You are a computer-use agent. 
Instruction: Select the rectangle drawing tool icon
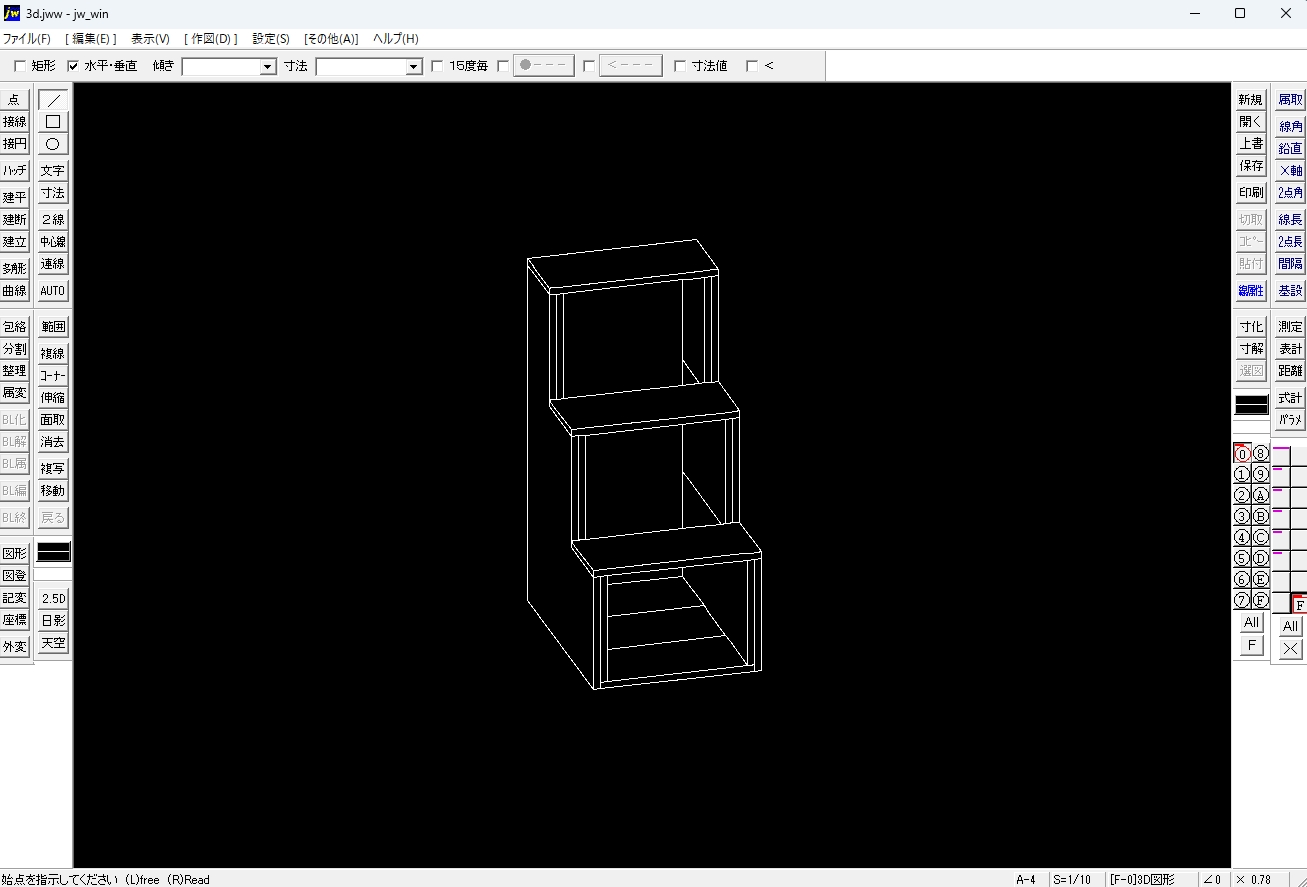pos(53,122)
